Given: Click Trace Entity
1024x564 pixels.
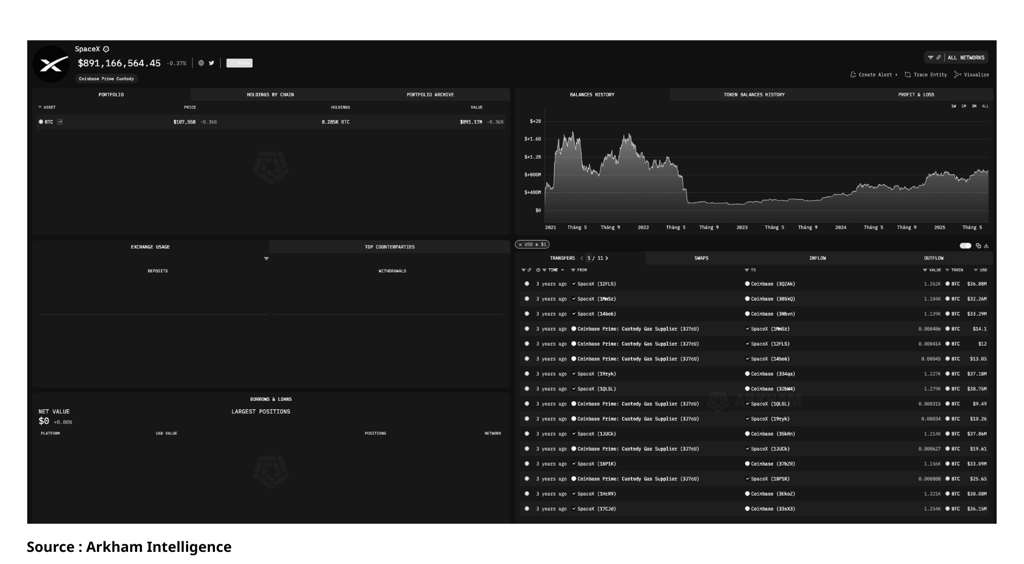Looking at the screenshot, I should 925,74.
